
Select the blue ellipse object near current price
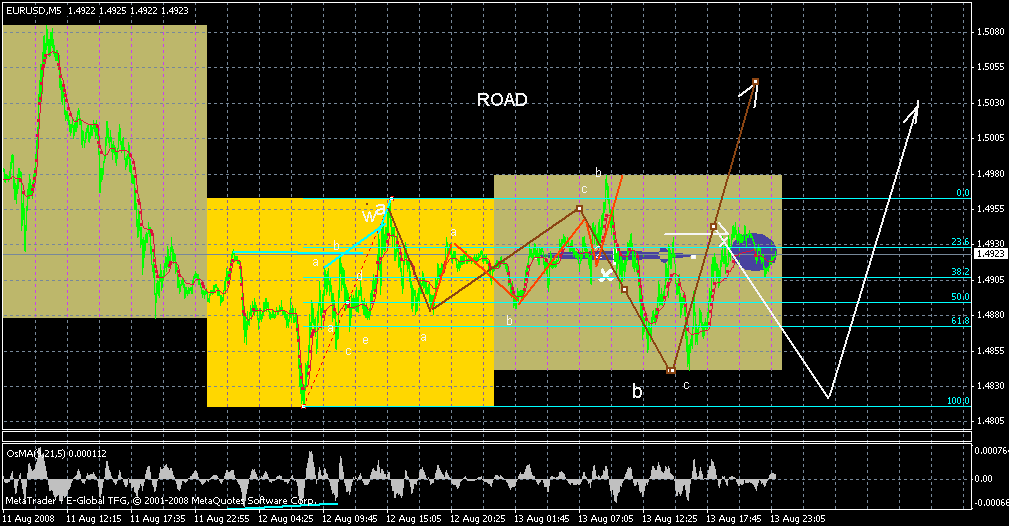click(x=753, y=252)
